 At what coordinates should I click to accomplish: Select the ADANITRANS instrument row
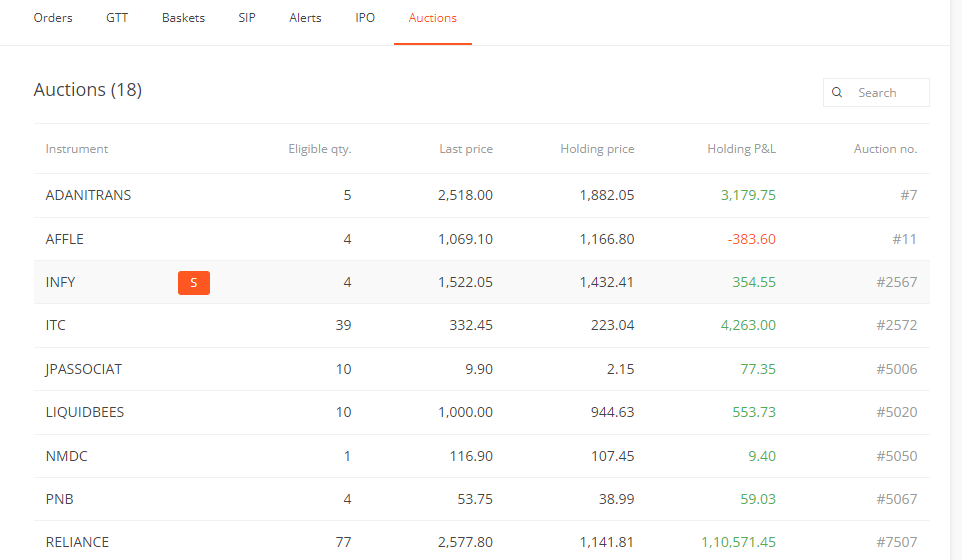(482, 195)
